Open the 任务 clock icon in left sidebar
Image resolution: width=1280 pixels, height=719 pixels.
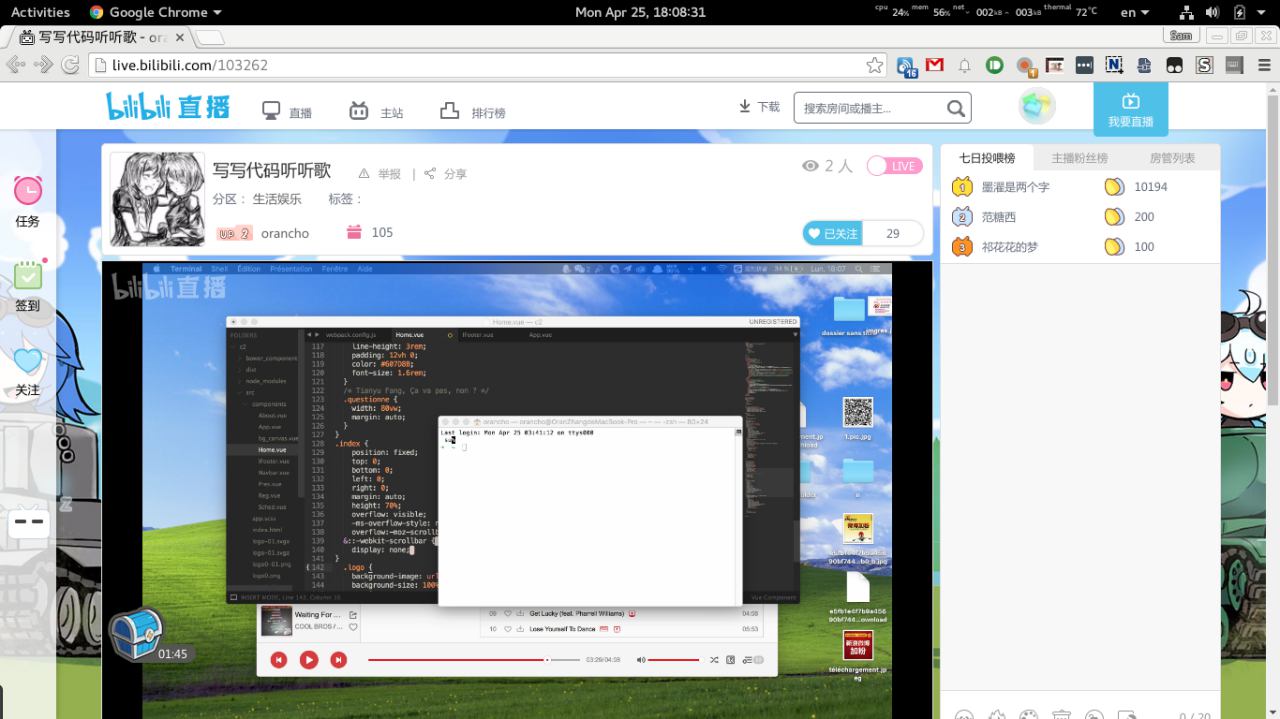tap(28, 190)
